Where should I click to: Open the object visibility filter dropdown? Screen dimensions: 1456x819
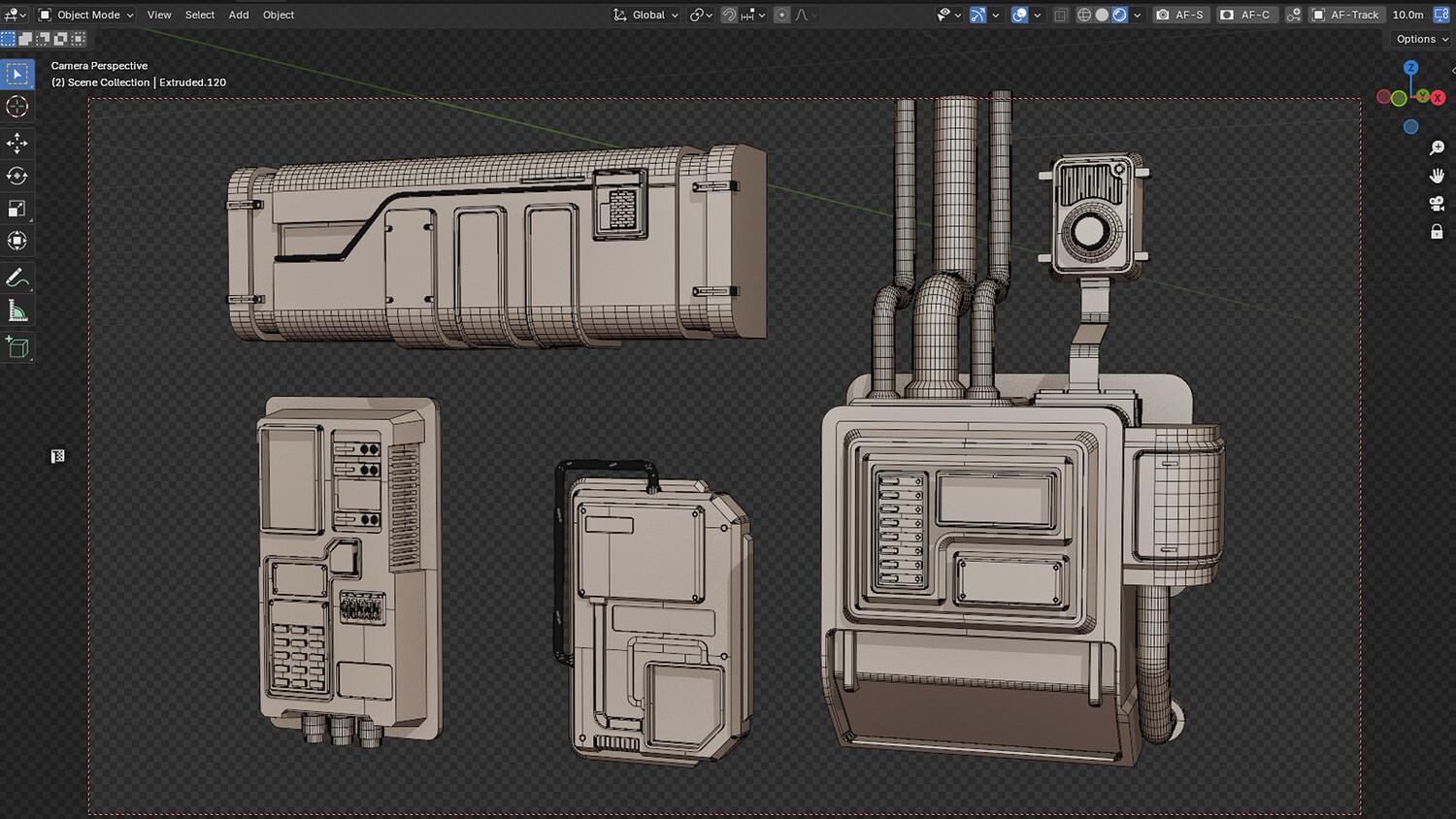tap(948, 15)
